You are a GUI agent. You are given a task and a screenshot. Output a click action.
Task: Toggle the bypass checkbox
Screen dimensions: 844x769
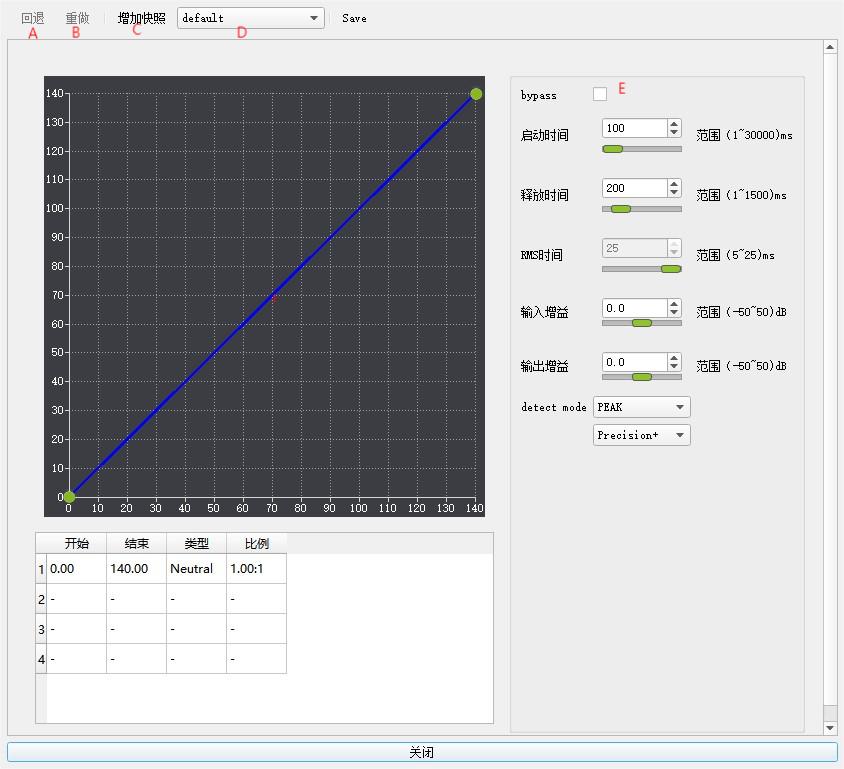tap(600, 94)
